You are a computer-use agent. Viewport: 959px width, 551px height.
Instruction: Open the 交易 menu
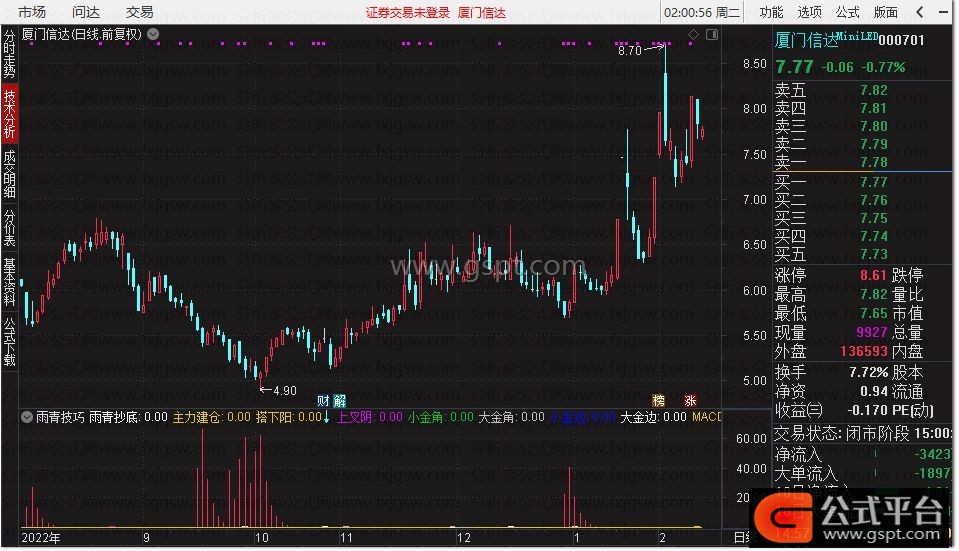139,12
